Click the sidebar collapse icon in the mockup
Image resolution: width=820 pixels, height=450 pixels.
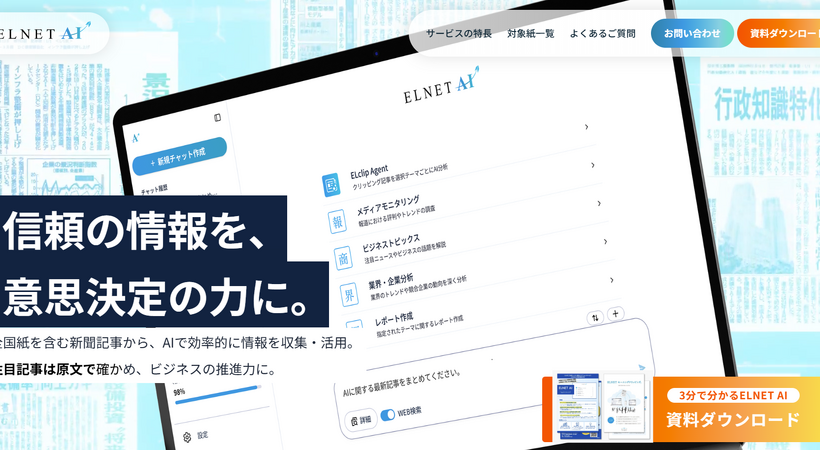click(217, 118)
